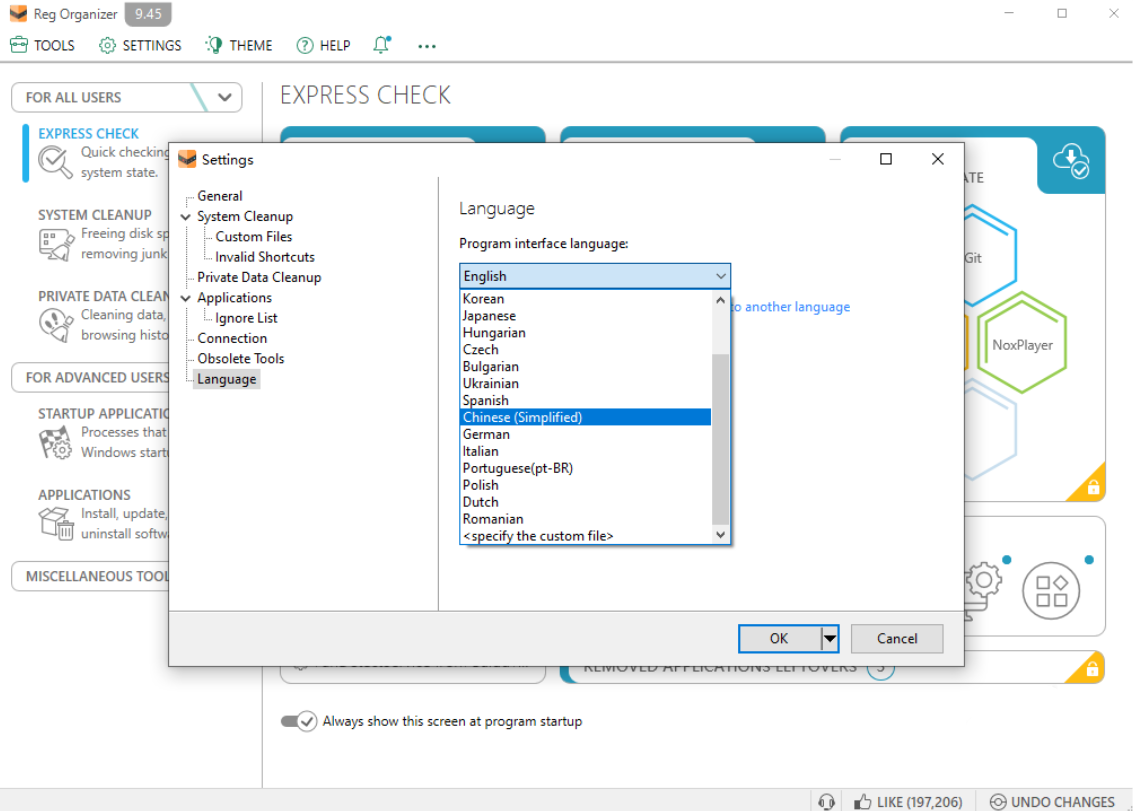The image size is (1134, 811).
Task: Open the OK button dropdown arrow
Action: click(829, 639)
